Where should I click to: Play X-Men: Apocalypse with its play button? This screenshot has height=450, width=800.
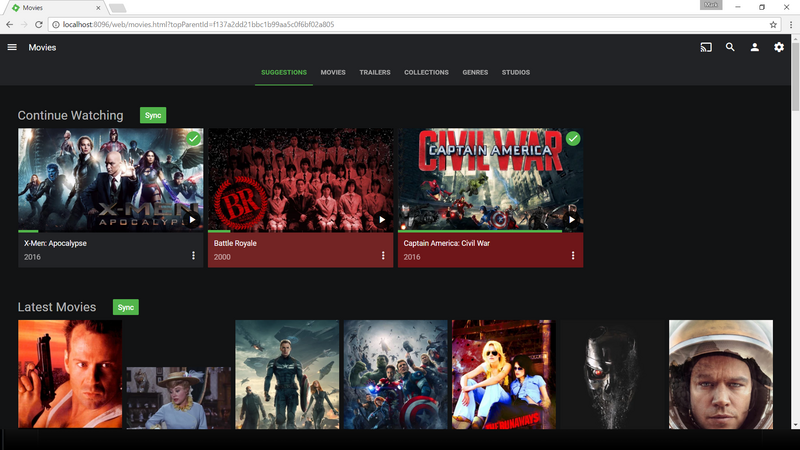tap(192, 220)
